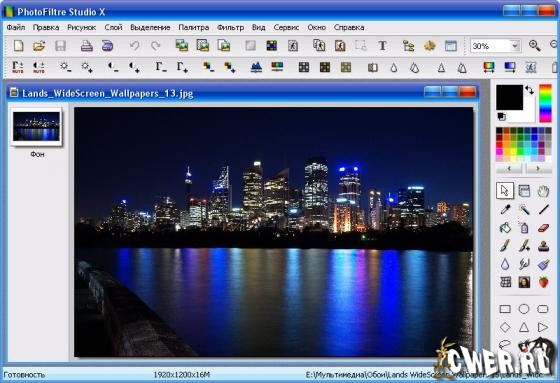560x383 pixels.
Task: Choose the rectangle selection shape
Action: (505, 309)
